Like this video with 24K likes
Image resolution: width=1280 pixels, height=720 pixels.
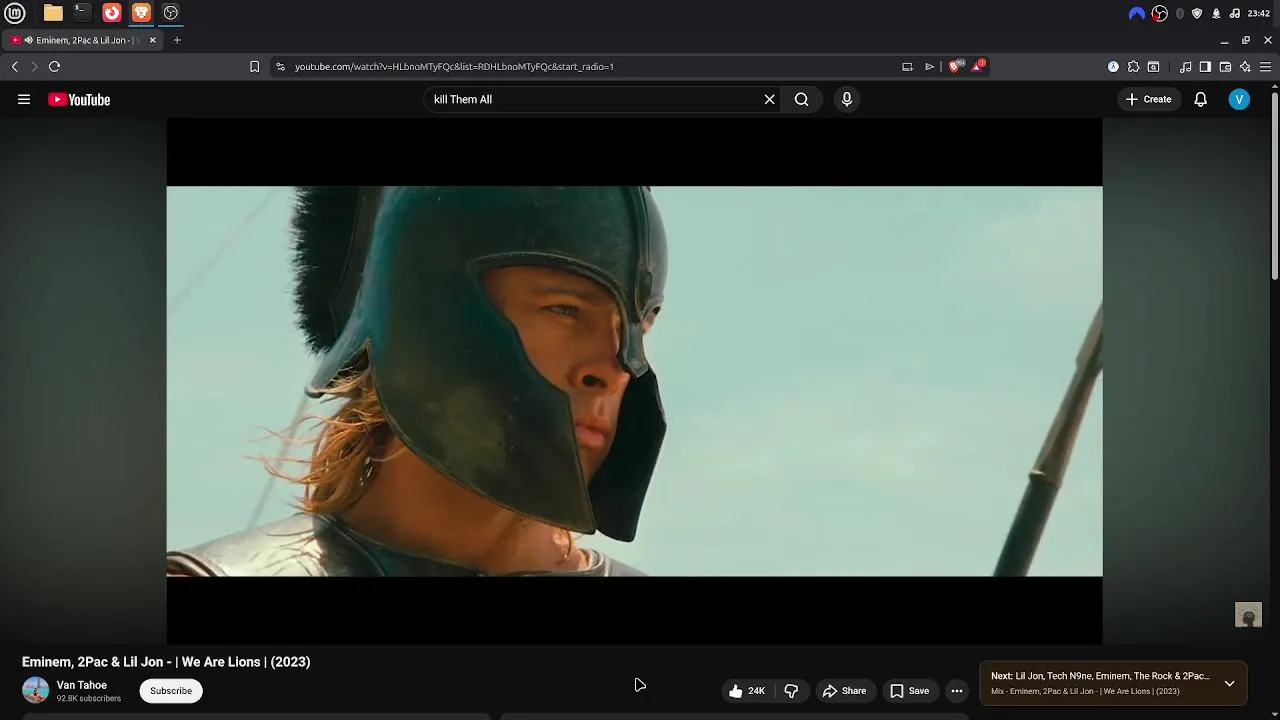tap(747, 691)
